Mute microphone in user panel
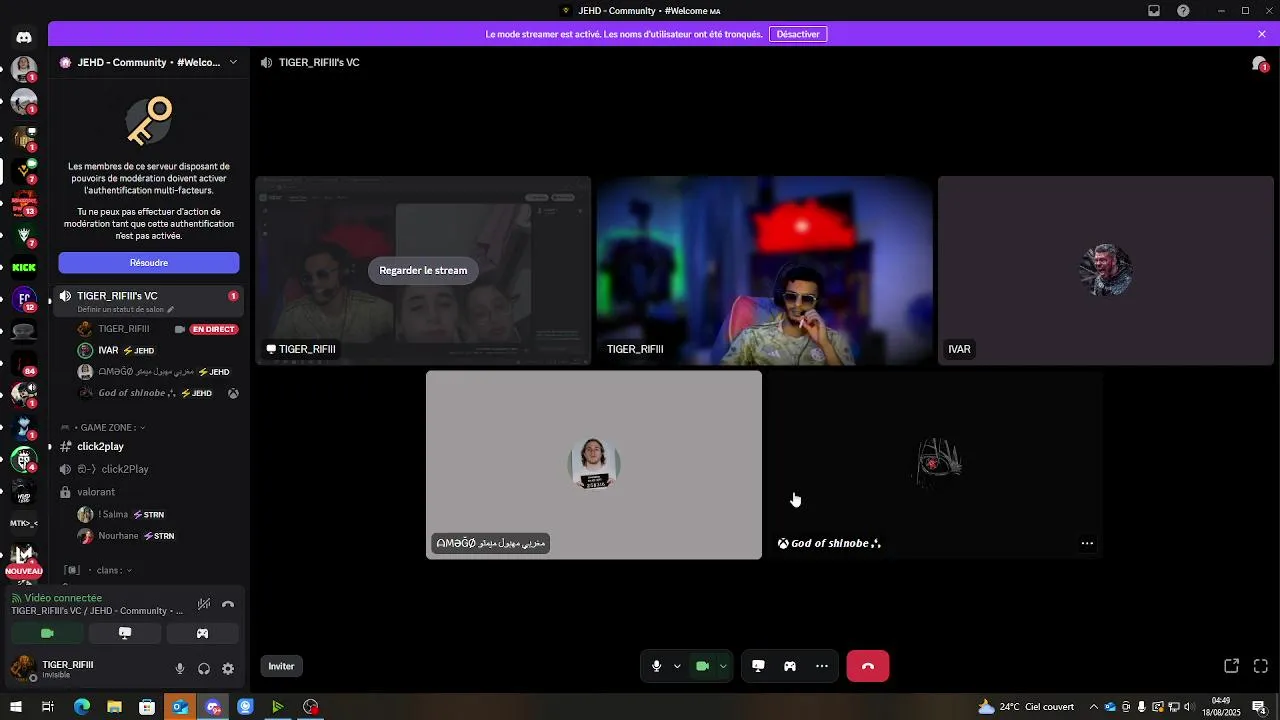The image size is (1280, 720). [180, 669]
